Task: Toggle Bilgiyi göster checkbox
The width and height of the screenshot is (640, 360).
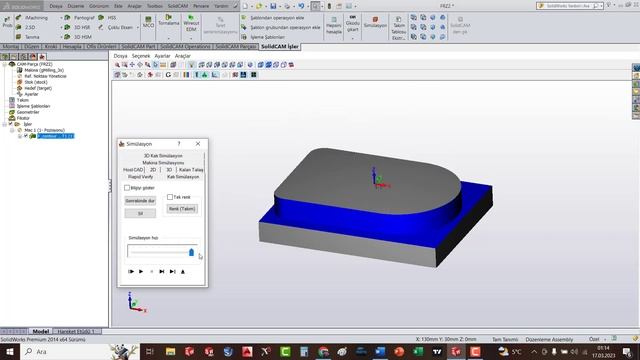Action: click(127, 188)
